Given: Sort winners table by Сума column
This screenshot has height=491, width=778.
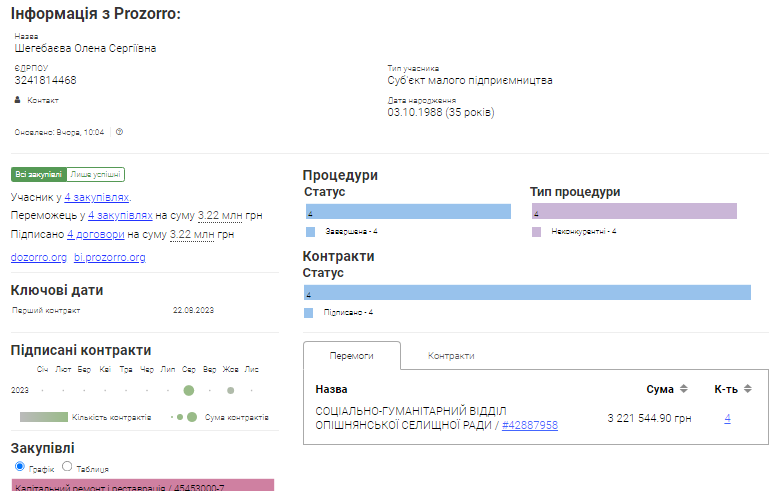Looking at the screenshot, I should tap(683, 389).
